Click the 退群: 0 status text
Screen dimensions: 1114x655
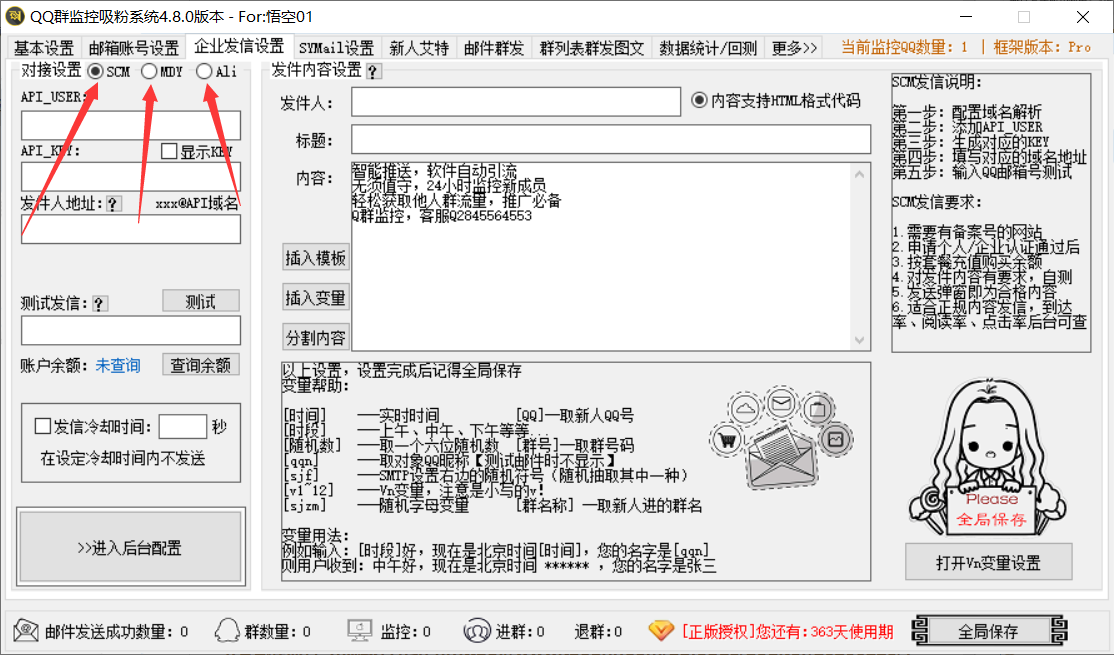pos(597,632)
